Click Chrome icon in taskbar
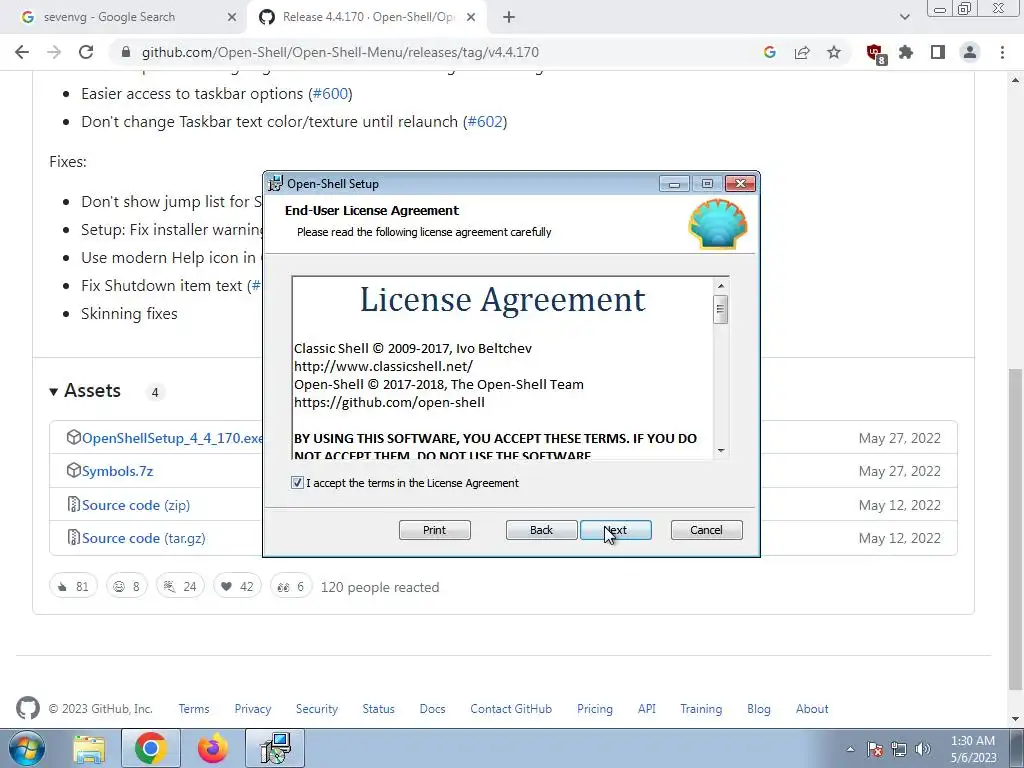 click(151, 749)
